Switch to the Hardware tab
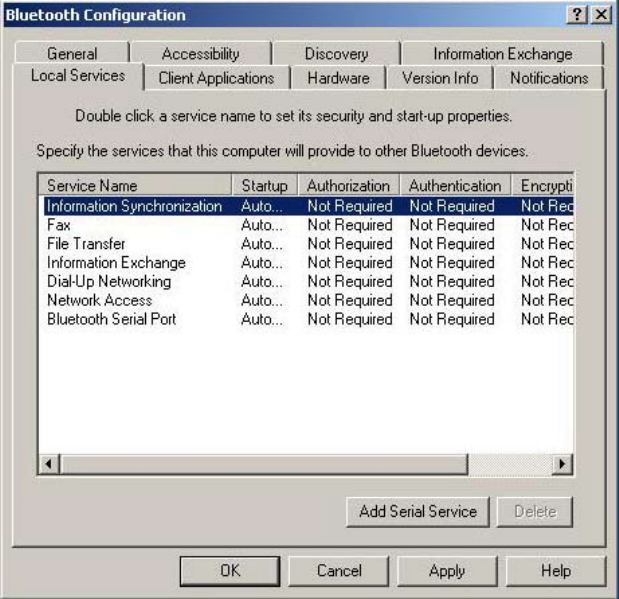 pyautogui.click(x=338, y=78)
